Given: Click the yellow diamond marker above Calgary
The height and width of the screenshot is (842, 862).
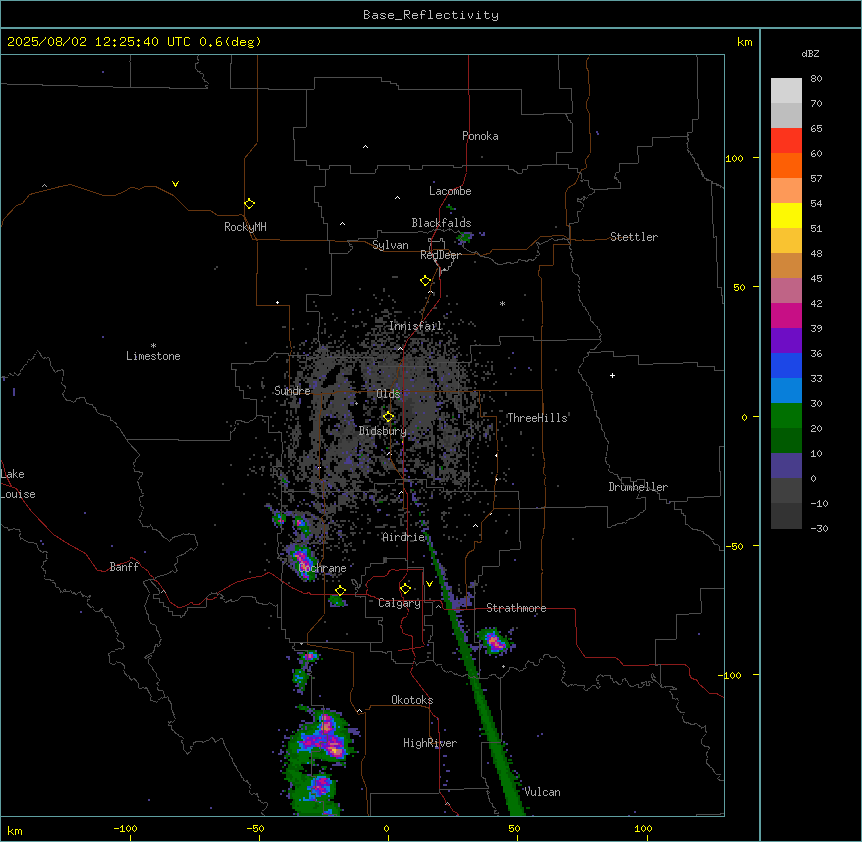Looking at the screenshot, I should click(x=405, y=589).
